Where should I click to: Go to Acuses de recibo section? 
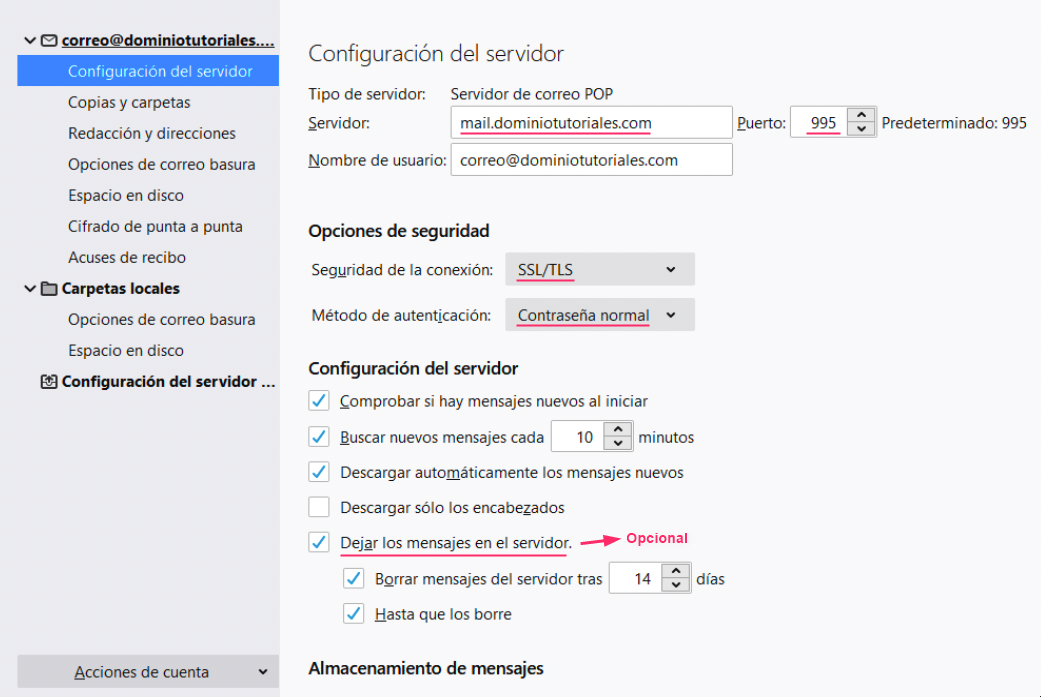click(x=127, y=258)
